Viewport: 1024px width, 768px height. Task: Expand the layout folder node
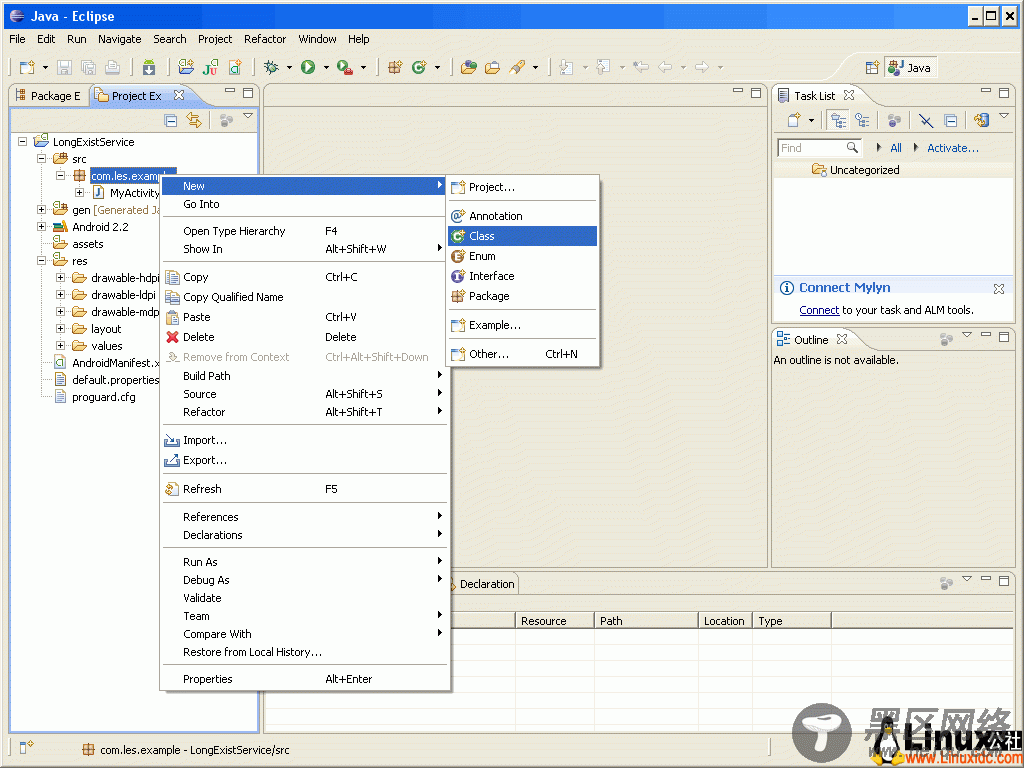[x=61, y=328]
